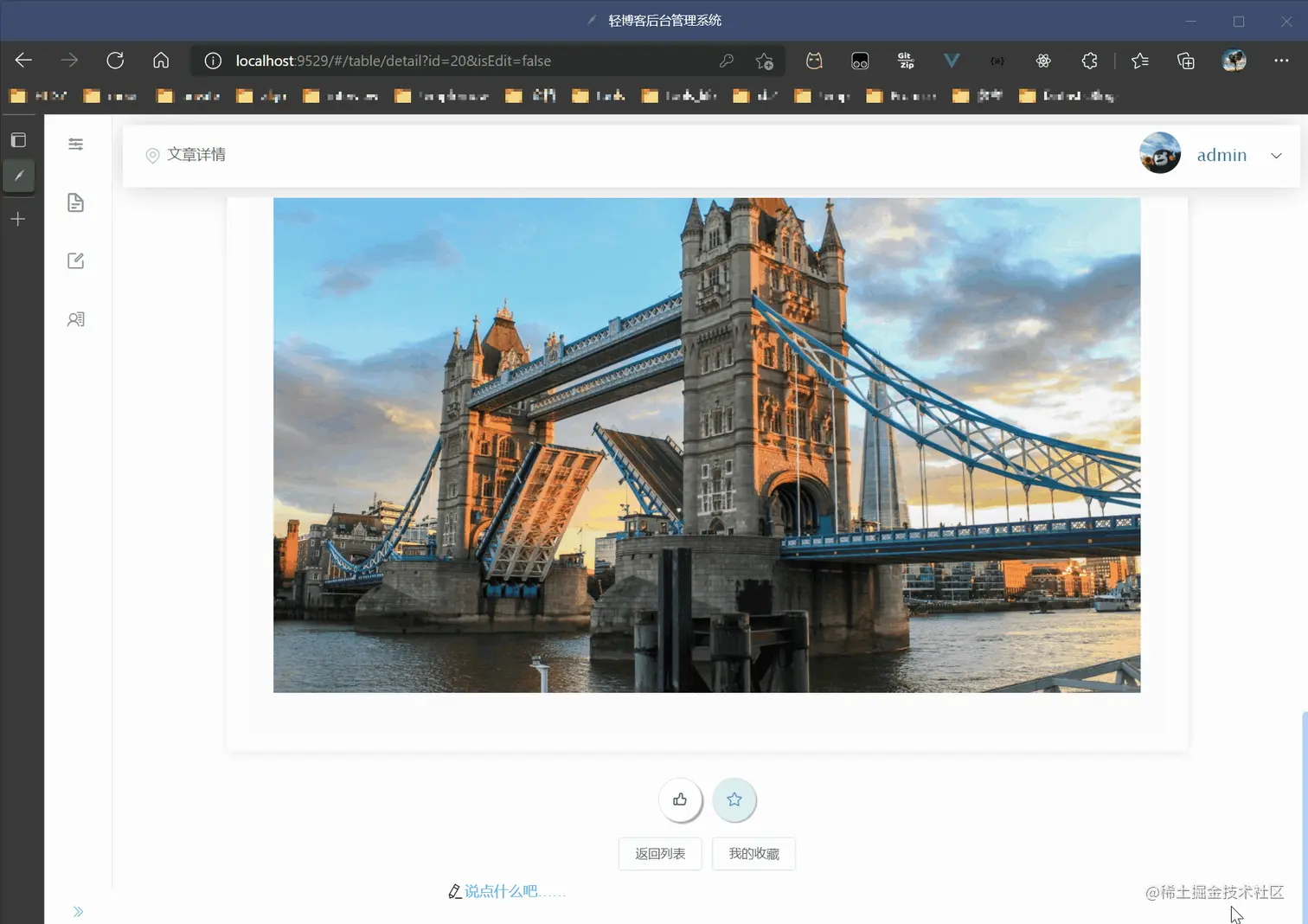Click the Tower Bridge article image
1308x924 pixels.
707,445
